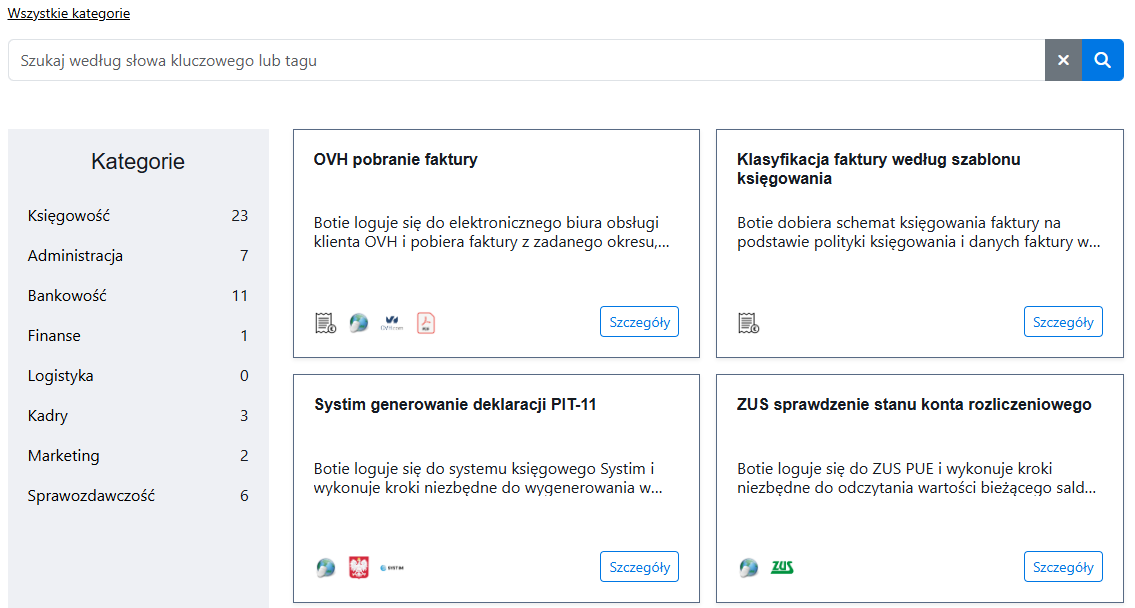Screen dimensions: 1135x608
Task: Click the invoice receipt icon in Klasyfikacja faktury card
Action: coord(748,323)
